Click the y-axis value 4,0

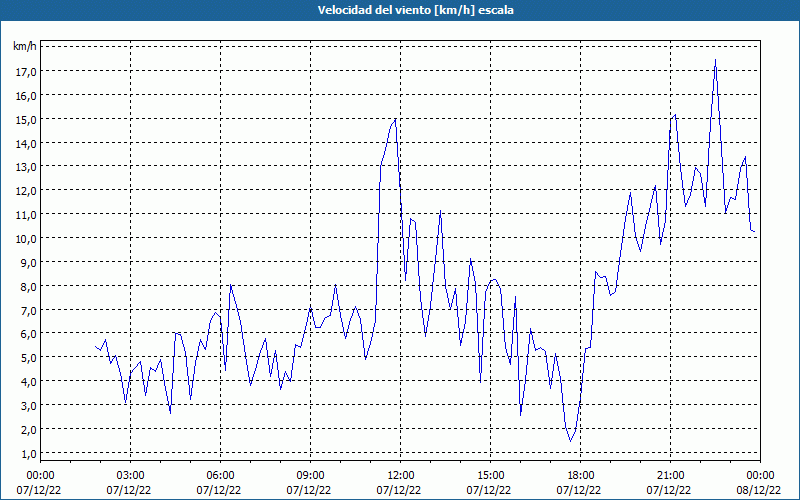point(29,382)
